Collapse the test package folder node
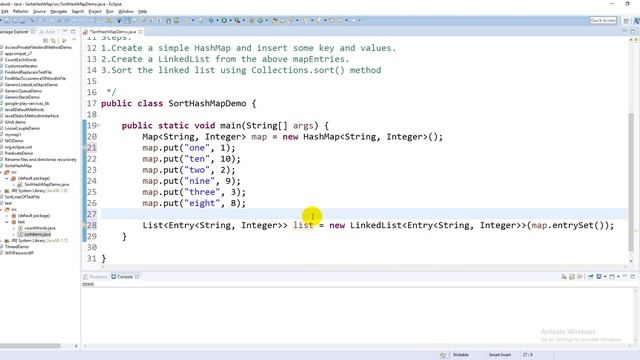The image size is (640, 360). [7, 222]
